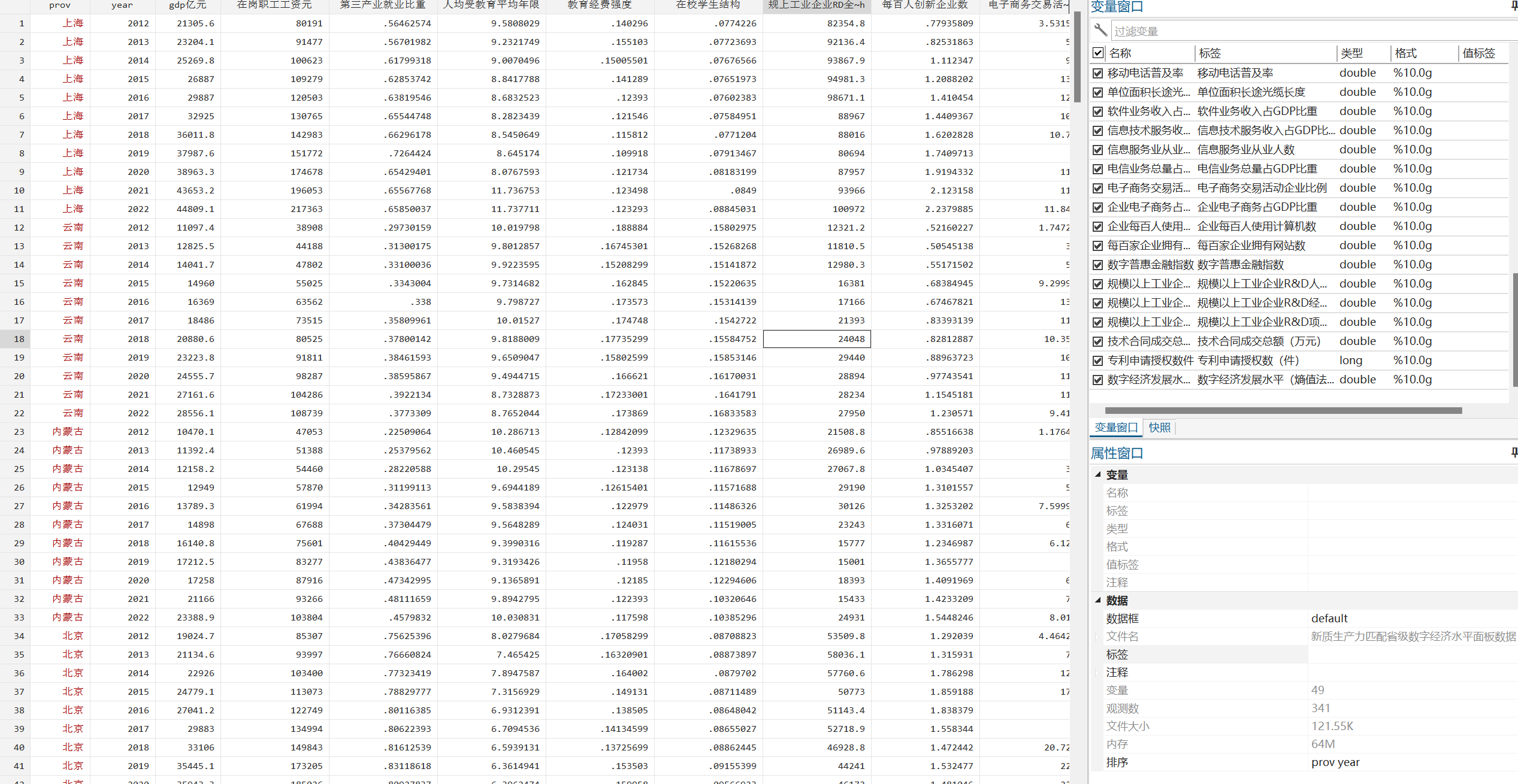Click the gdp亿元 column header
1518x784 pixels.
(188, 5)
